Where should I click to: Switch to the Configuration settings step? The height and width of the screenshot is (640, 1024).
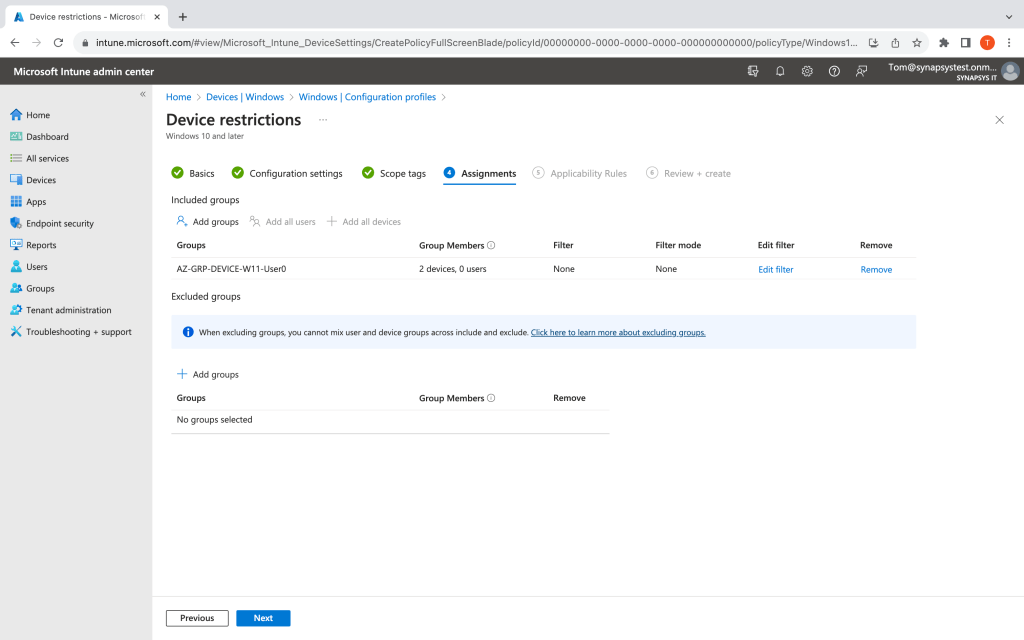click(x=295, y=173)
